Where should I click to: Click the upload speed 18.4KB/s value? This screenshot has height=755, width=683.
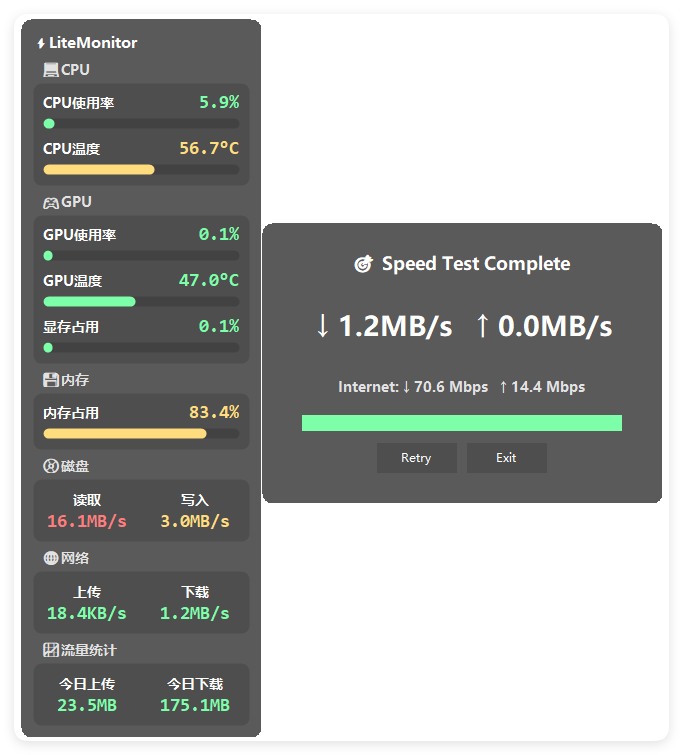pos(87,613)
